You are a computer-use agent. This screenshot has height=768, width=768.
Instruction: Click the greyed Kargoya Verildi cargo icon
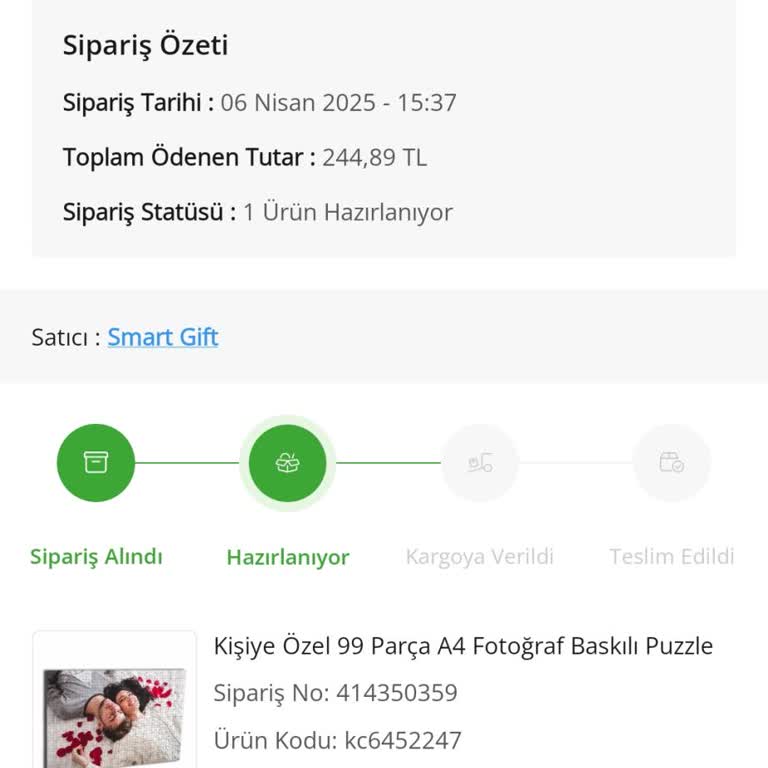(480, 463)
